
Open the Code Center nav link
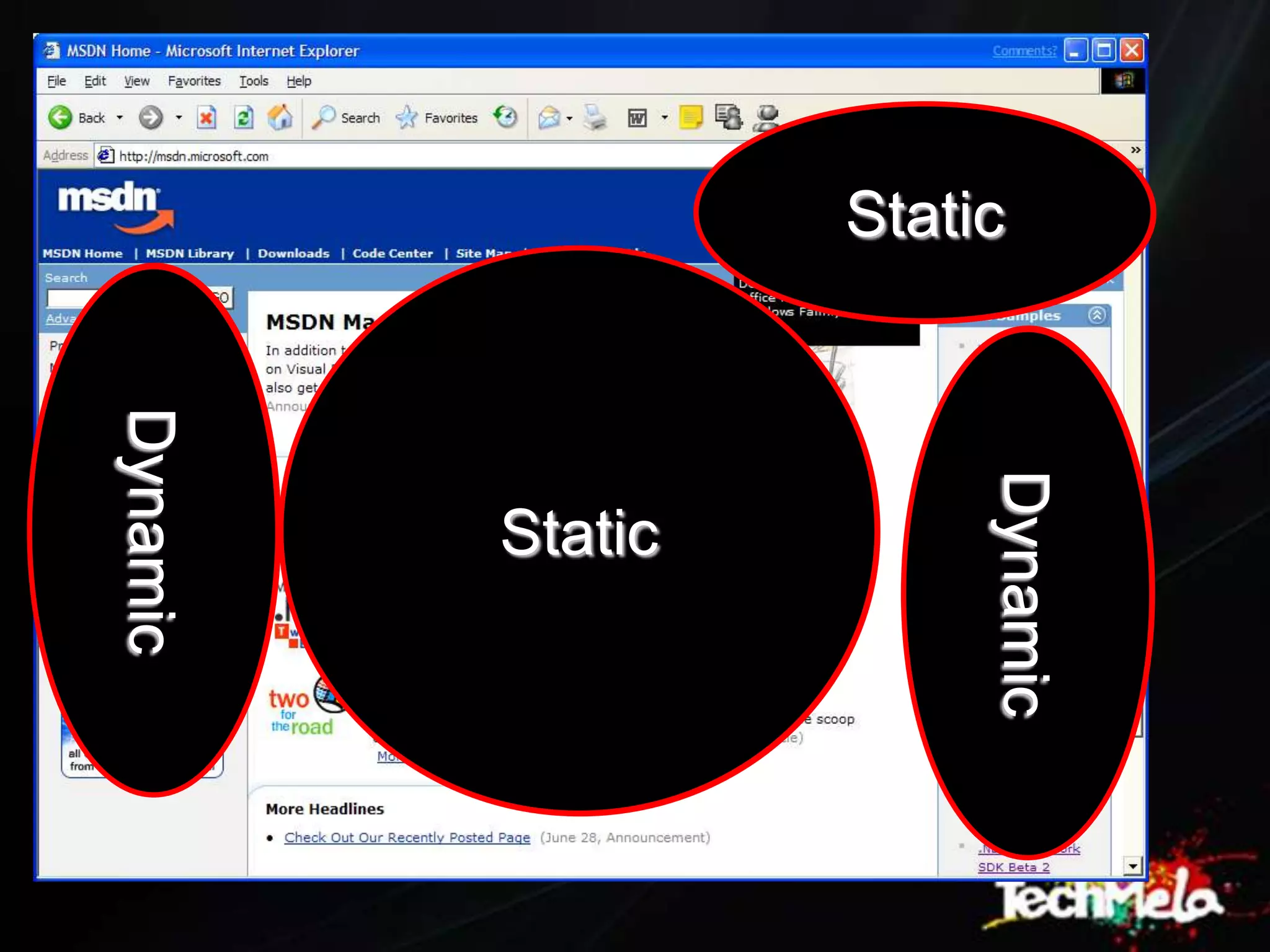[x=393, y=253]
